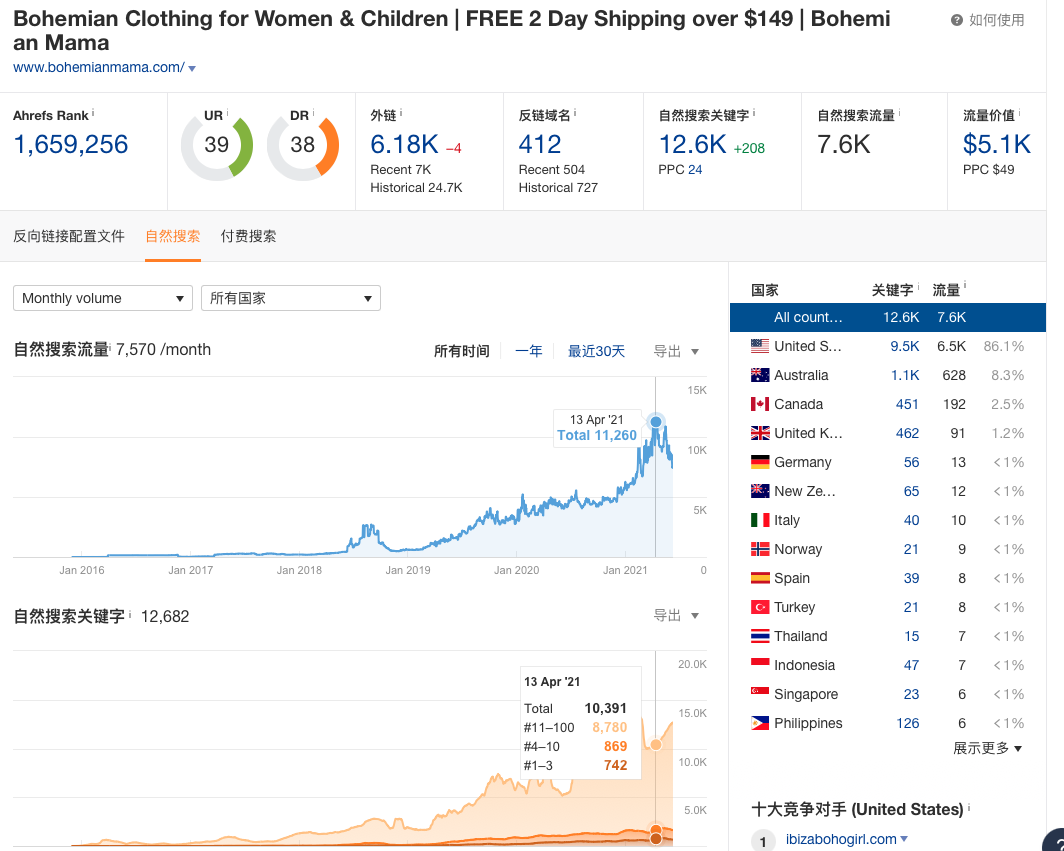Click the New Zealand flag icon
The width and height of the screenshot is (1064, 851).
[760, 491]
